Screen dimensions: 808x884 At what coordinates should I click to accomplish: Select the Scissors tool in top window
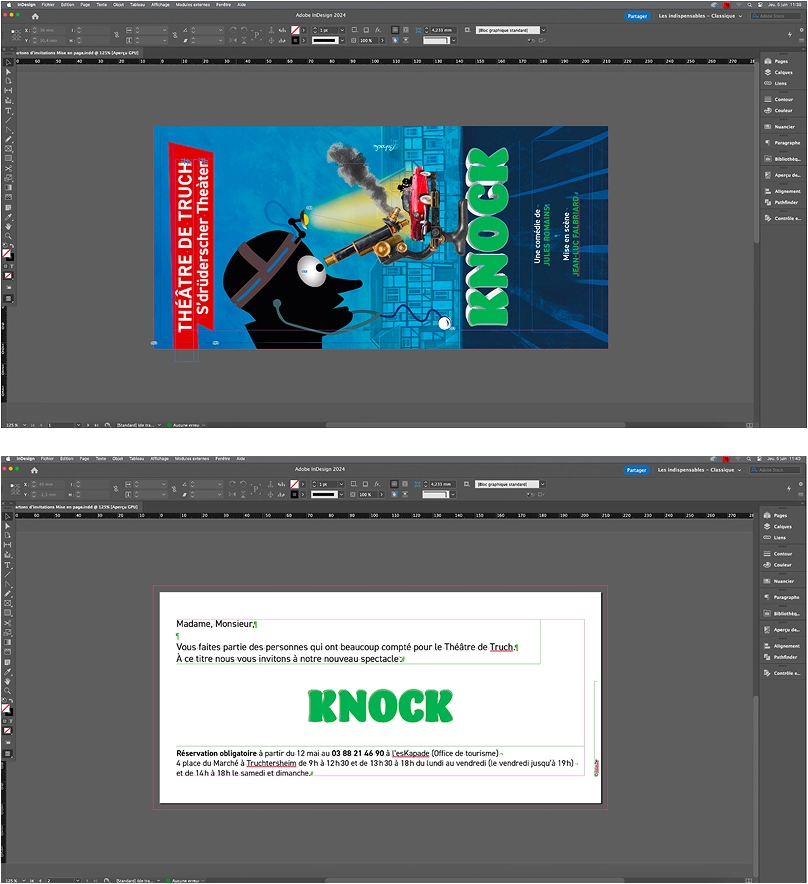coord(8,168)
